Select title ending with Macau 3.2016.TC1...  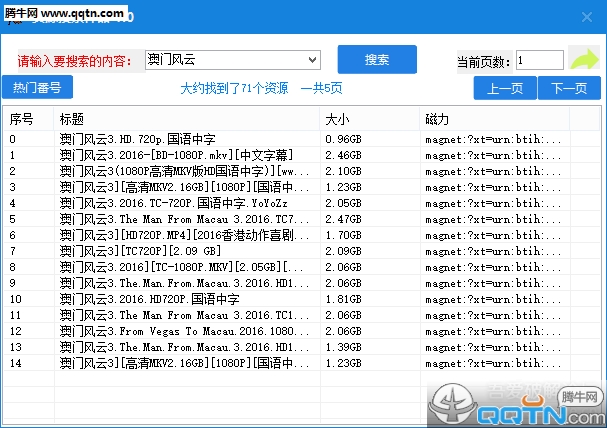(x=184, y=315)
